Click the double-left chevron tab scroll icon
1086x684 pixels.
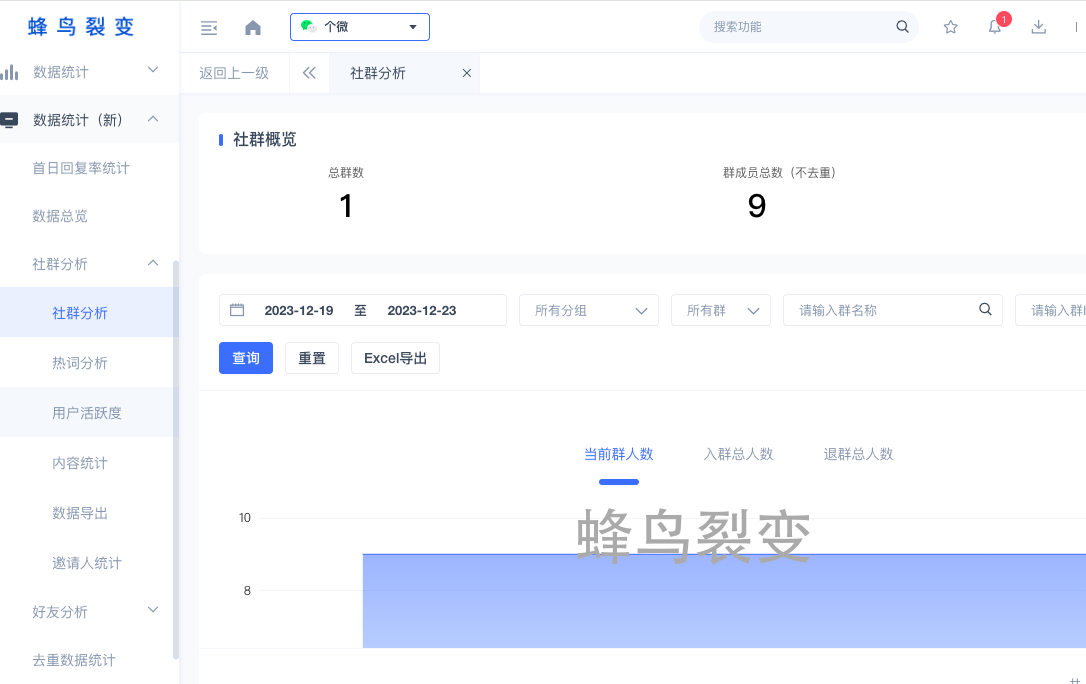point(309,73)
